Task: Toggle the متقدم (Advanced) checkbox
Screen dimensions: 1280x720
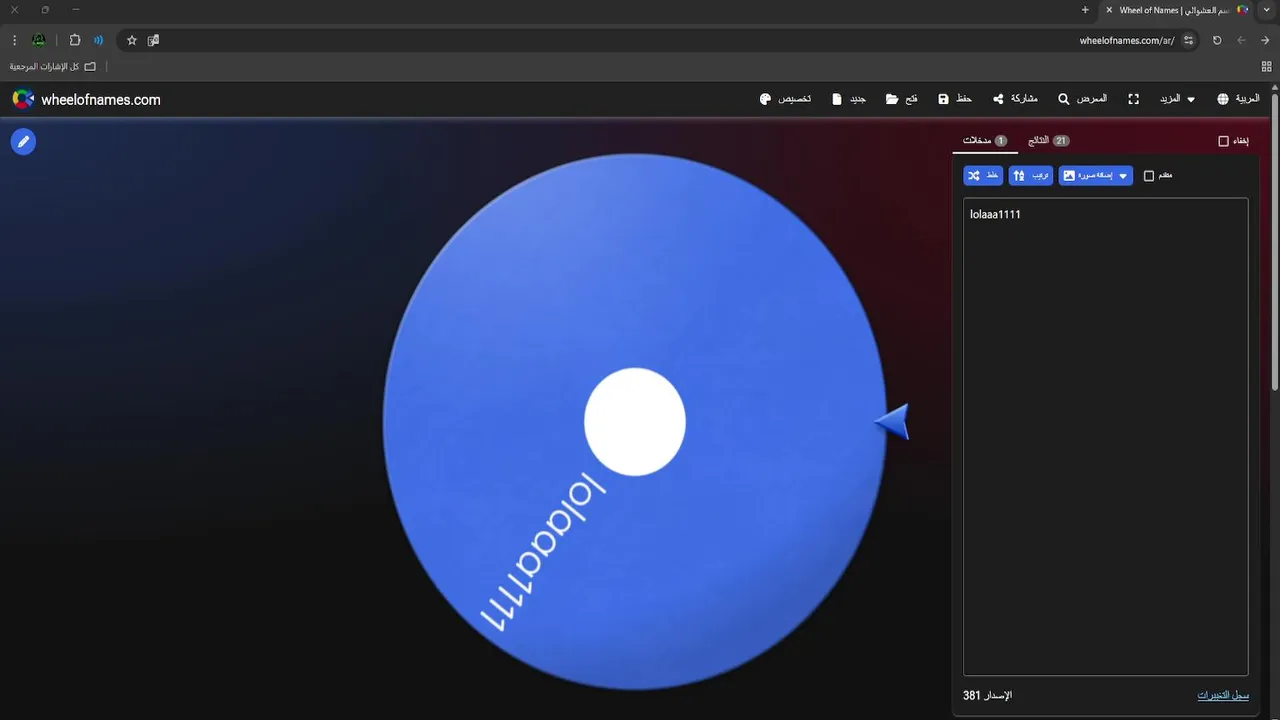Action: point(1149,176)
